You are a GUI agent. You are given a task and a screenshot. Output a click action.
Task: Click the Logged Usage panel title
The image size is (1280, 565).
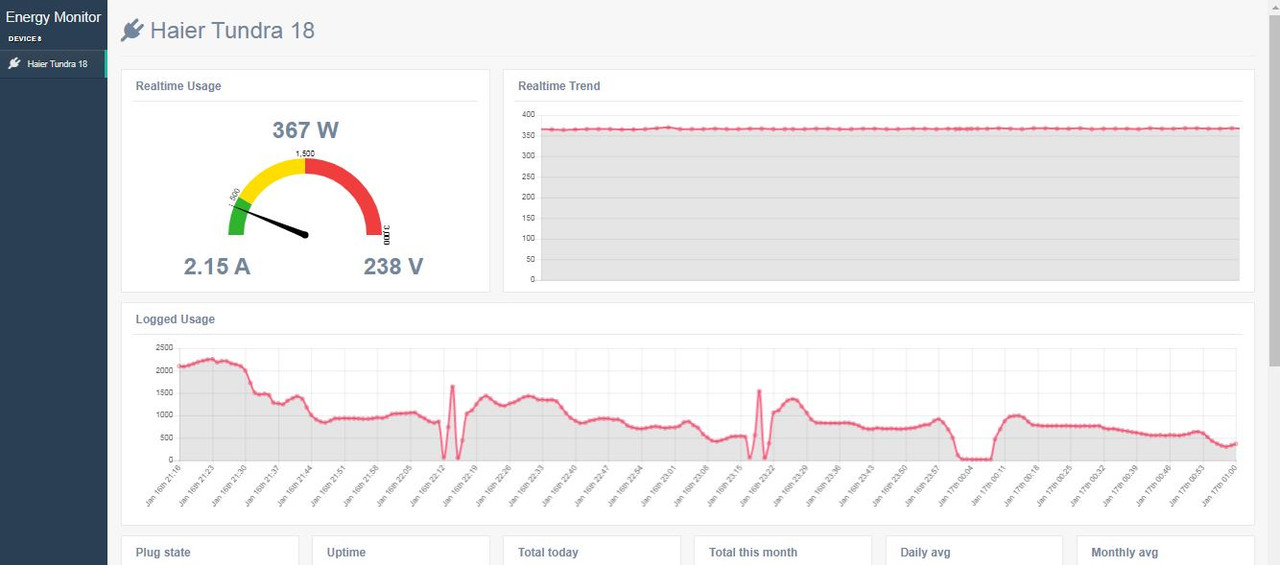175,320
